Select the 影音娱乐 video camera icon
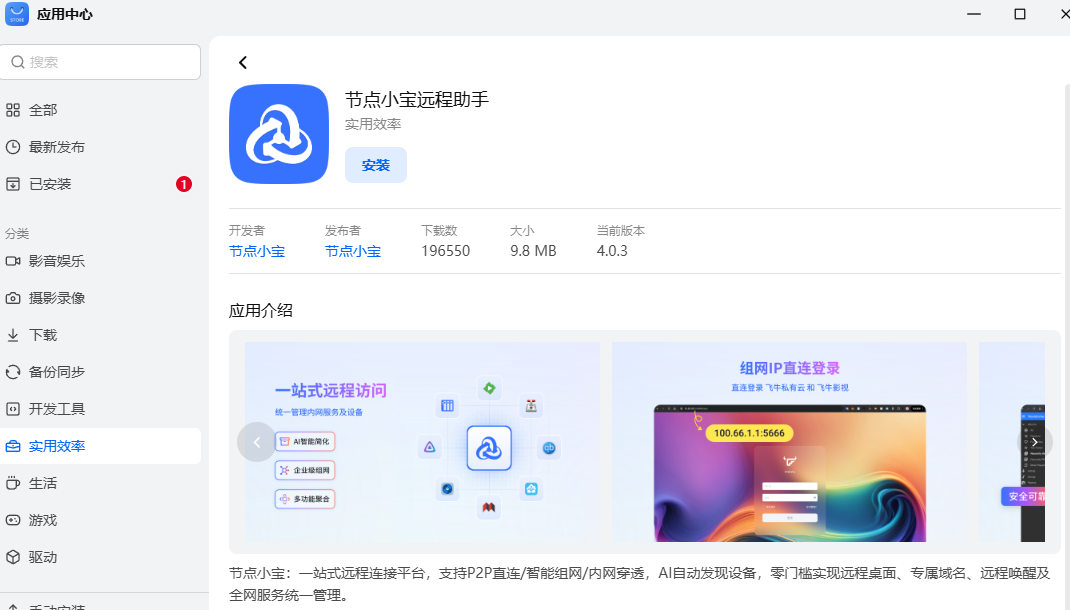1070x610 pixels. click(13, 261)
